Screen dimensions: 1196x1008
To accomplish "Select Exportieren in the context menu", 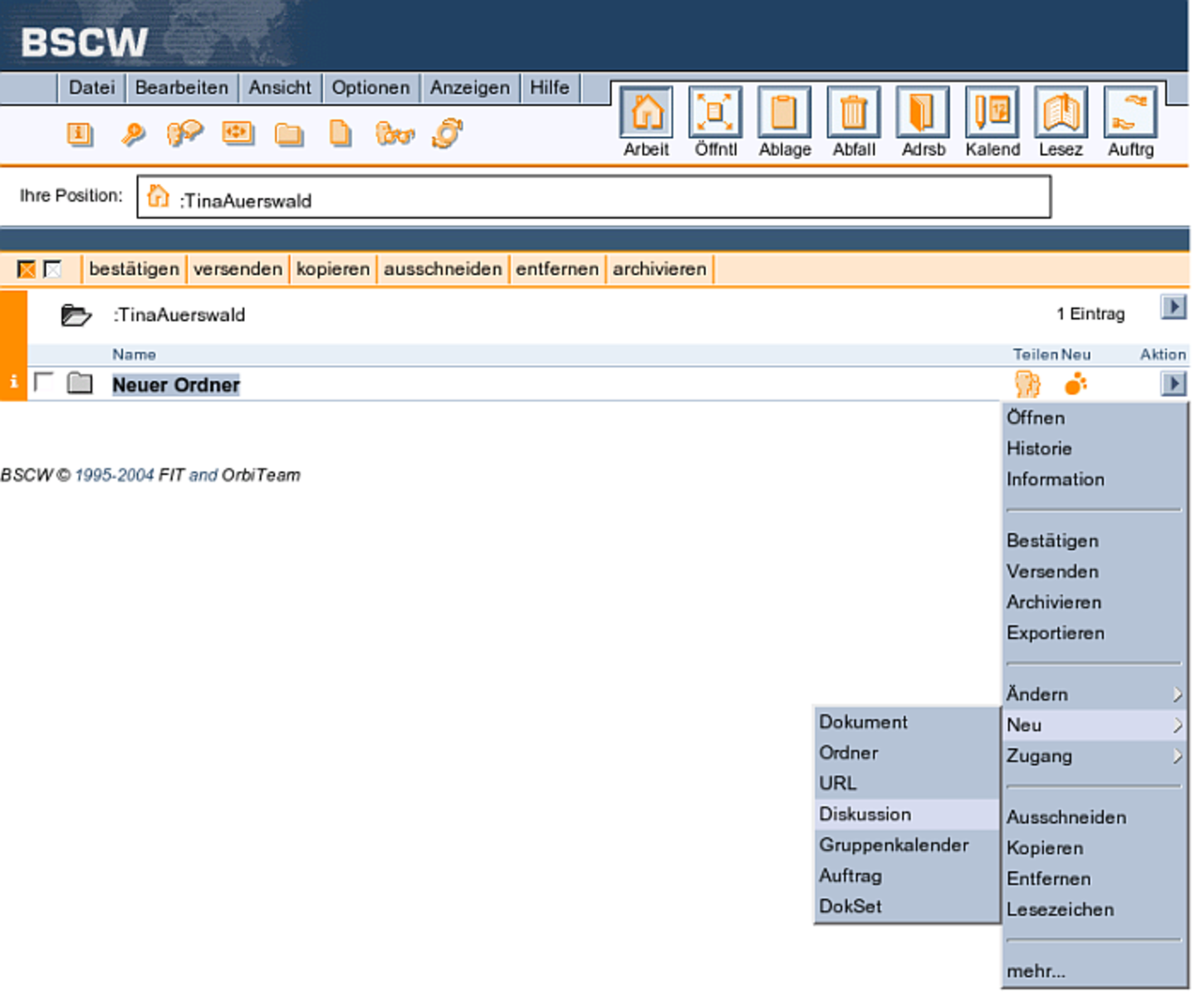I will (x=1095, y=633).
